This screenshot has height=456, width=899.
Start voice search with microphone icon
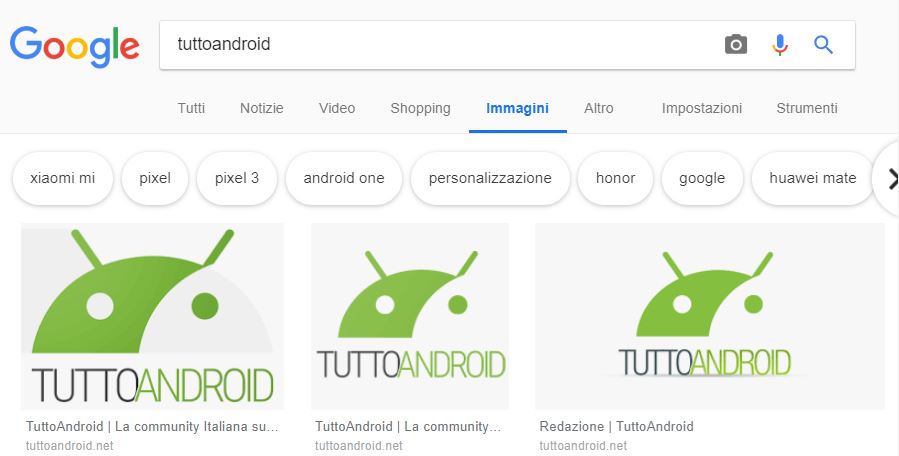pyautogui.click(x=780, y=45)
